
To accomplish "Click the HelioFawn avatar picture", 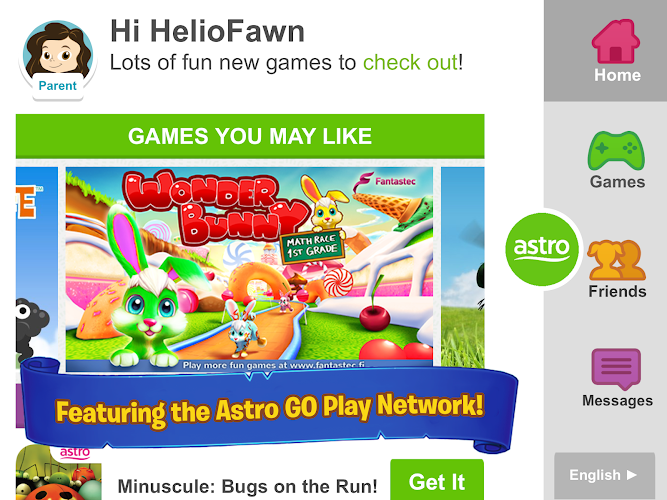I will coord(58,51).
